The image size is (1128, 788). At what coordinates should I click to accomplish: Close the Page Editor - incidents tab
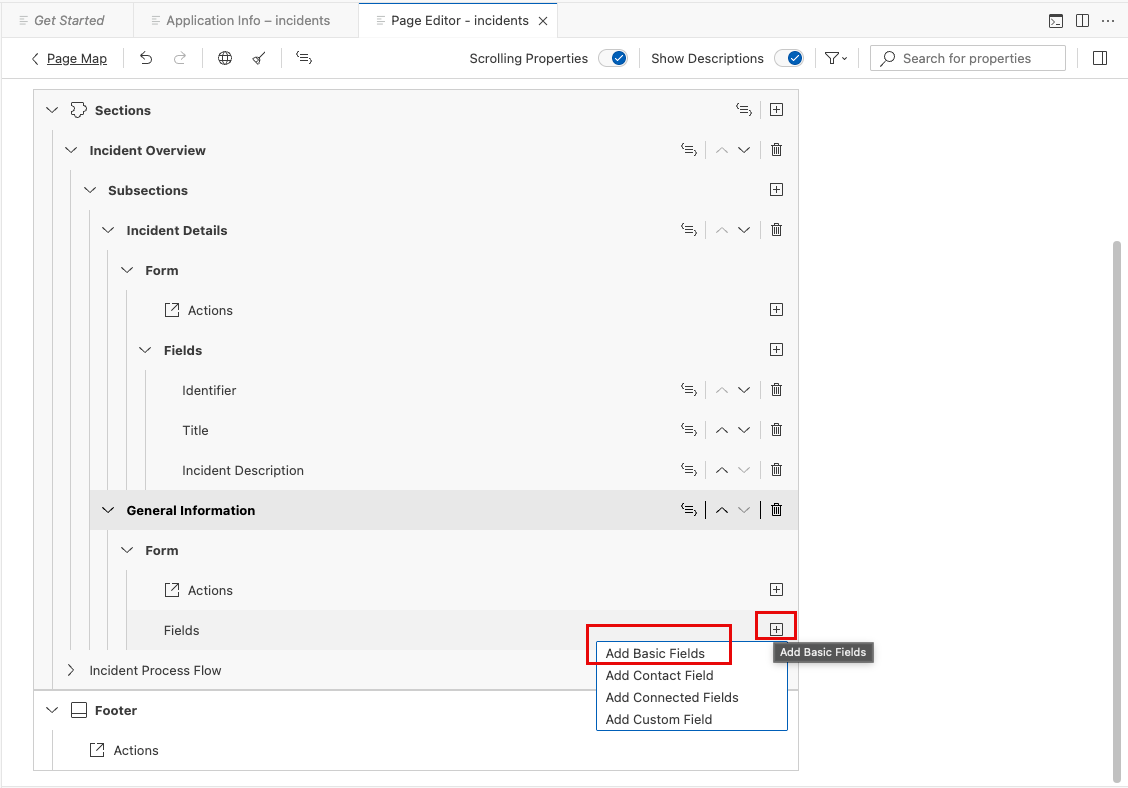(543, 21)
